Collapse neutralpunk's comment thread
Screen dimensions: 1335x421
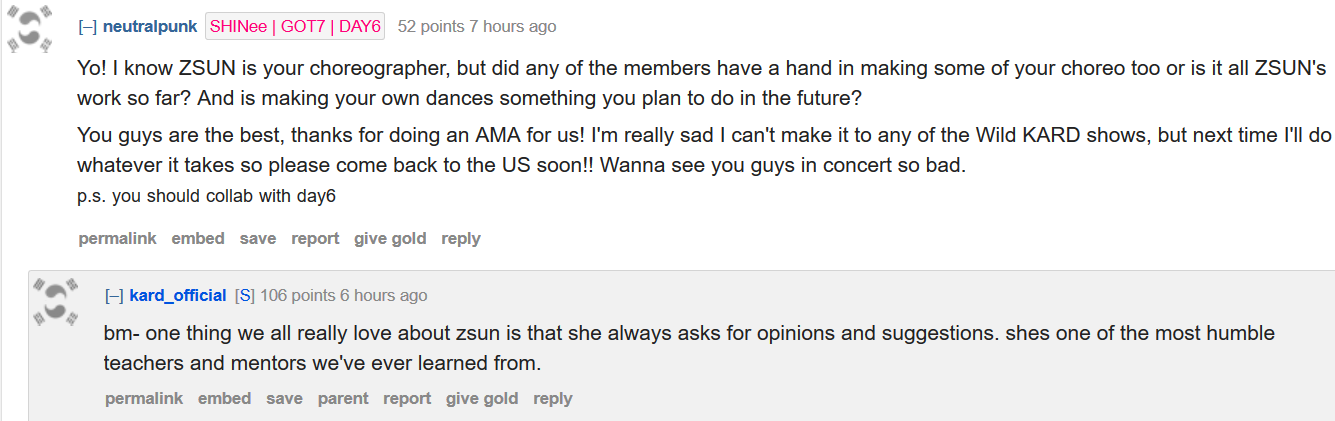(88, 27)
